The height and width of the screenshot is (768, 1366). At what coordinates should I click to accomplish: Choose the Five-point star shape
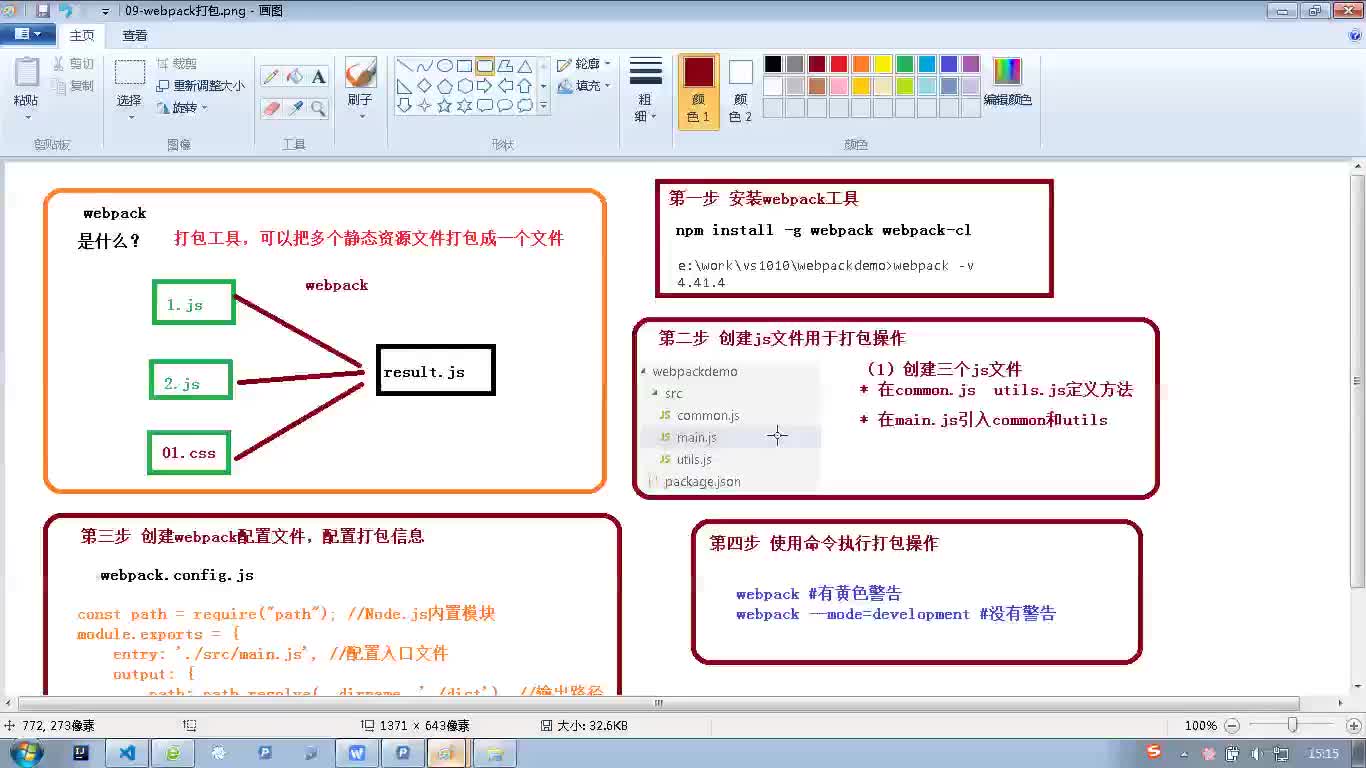point(445,105)
